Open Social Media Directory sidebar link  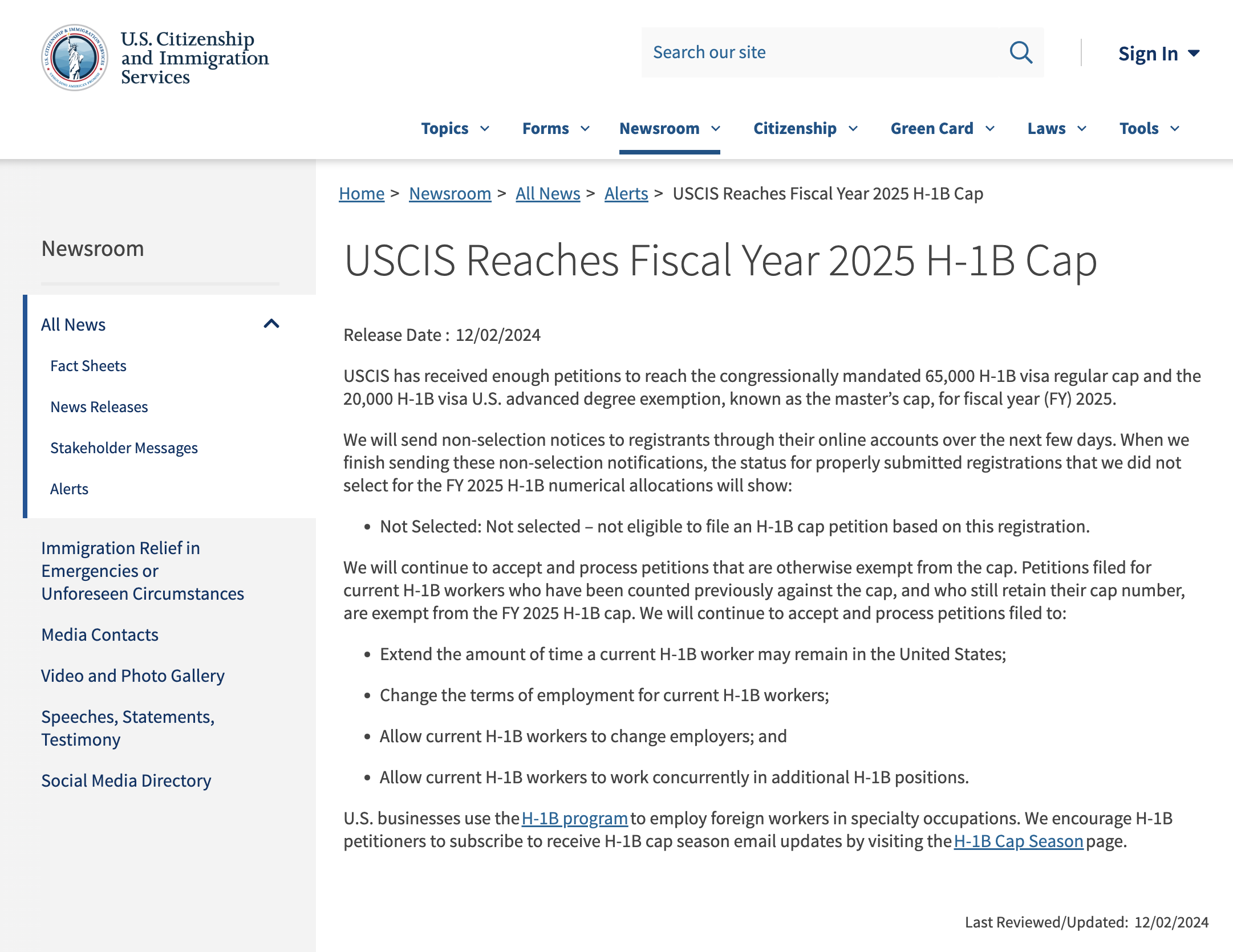(x=126, y=780)
